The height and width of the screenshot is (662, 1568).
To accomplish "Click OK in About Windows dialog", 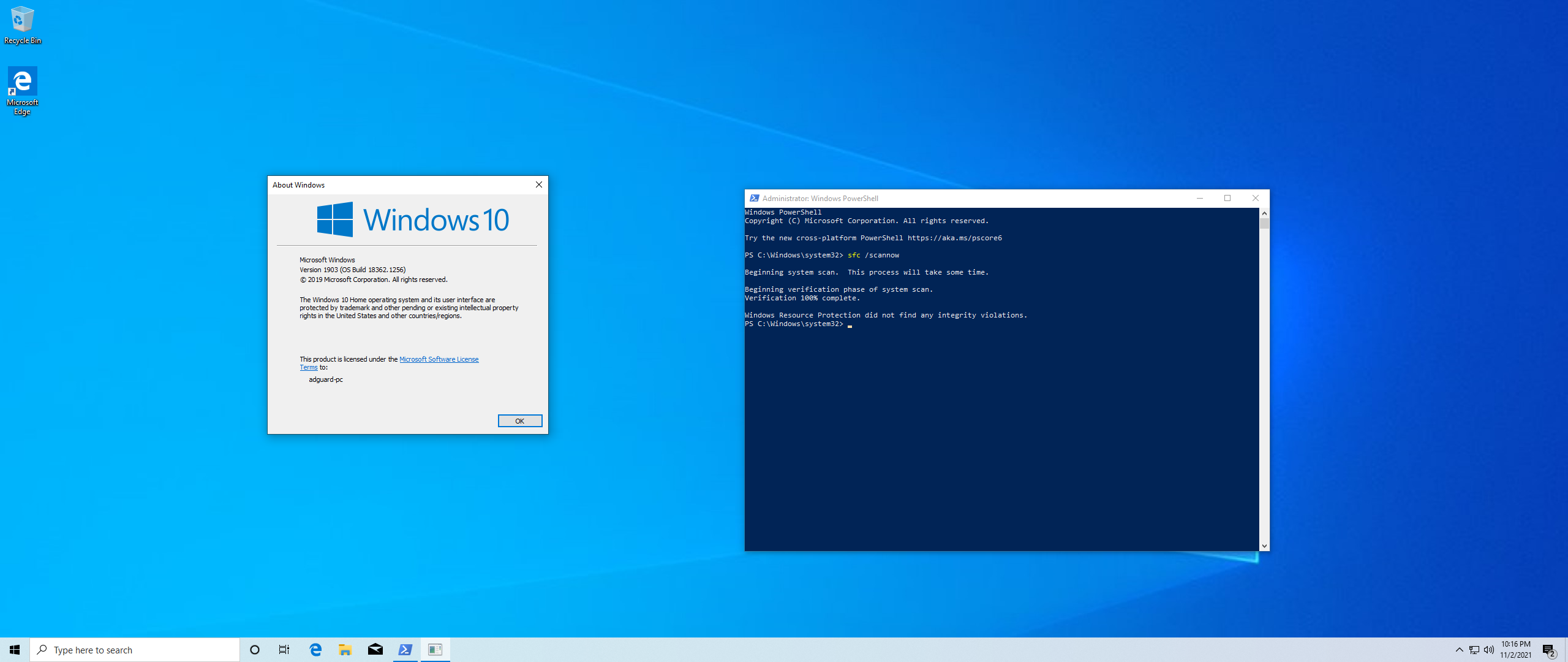I will coord(519,421).
